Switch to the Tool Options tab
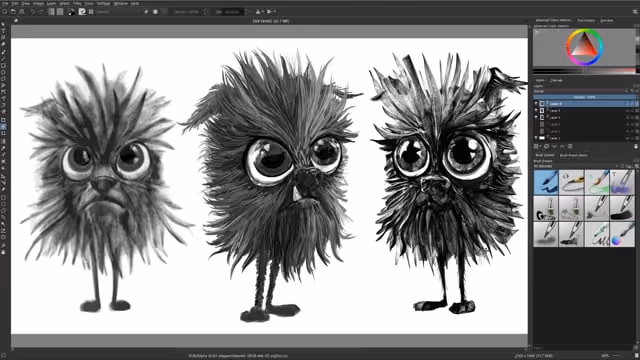 tap(586, 20)
